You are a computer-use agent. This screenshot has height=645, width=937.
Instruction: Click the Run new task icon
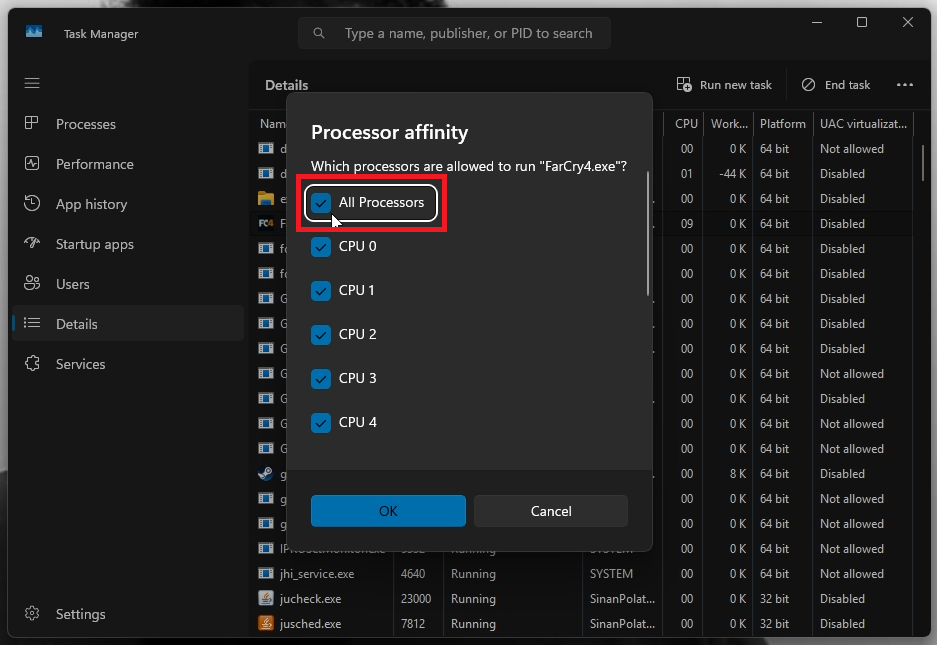tap(684, 84)
